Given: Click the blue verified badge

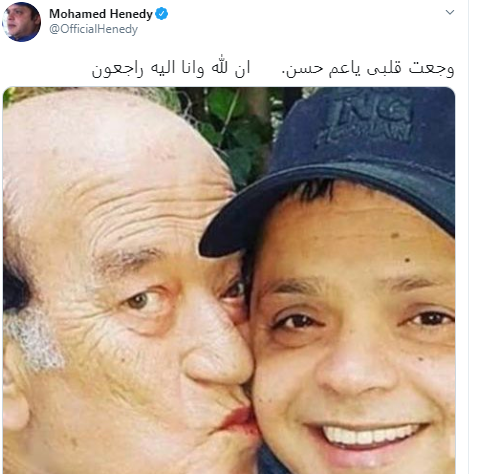Looking at the screenshot, I should coord(162,14).
